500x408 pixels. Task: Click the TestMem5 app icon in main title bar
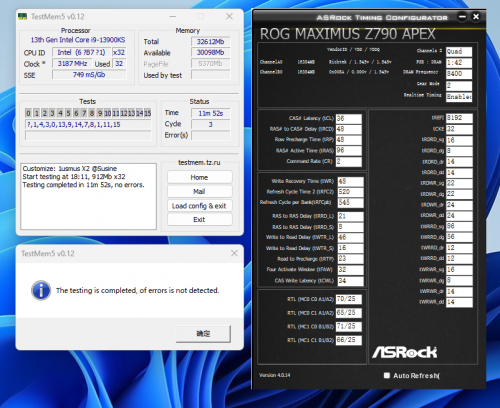22,16
